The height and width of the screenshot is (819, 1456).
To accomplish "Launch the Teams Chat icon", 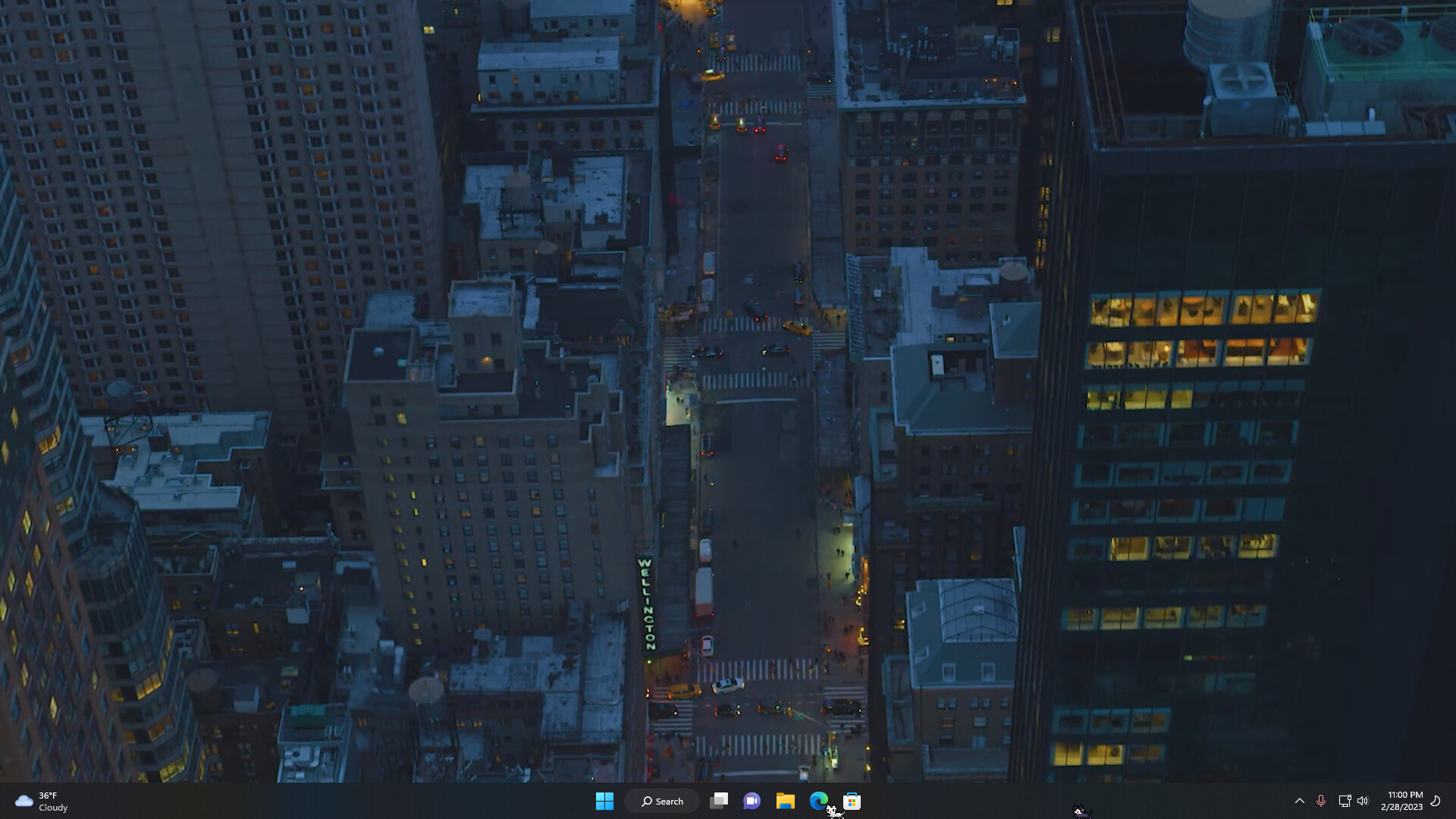I will tap(752, 801).
